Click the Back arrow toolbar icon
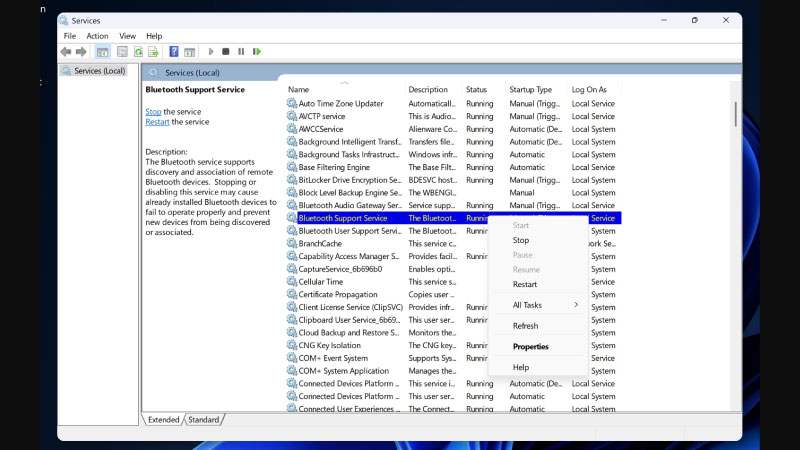 [x=65, y=52]
